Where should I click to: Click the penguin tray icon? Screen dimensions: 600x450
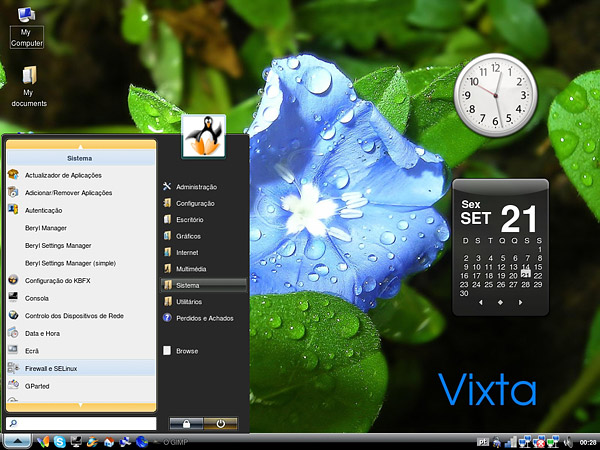497,442
